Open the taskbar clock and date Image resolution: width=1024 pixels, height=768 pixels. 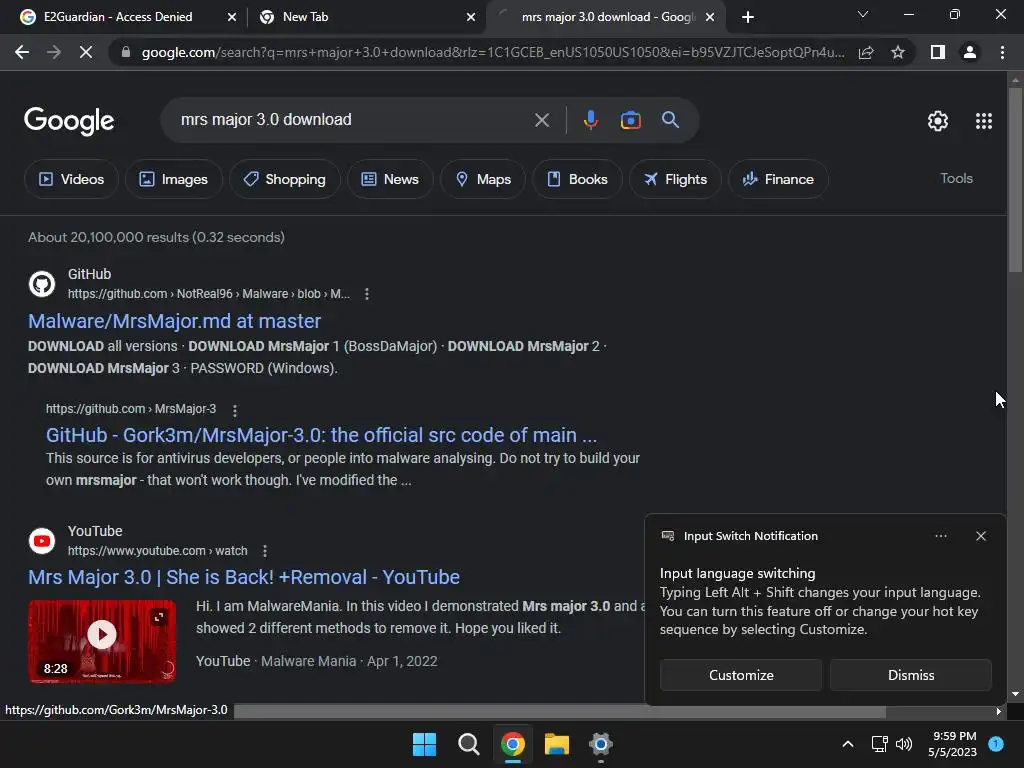pyautogui.click(x=952, y=744)
